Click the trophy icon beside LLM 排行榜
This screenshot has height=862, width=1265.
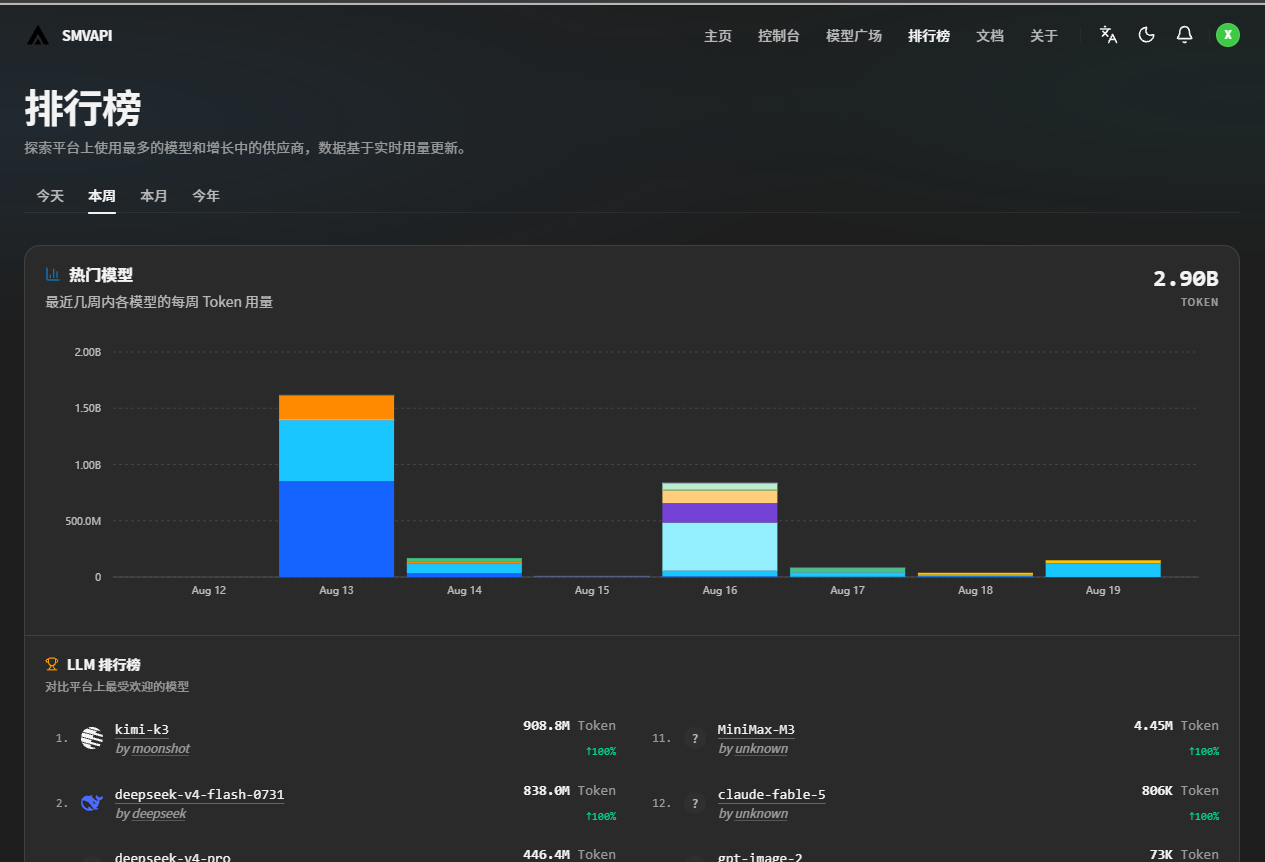point(52,664)
